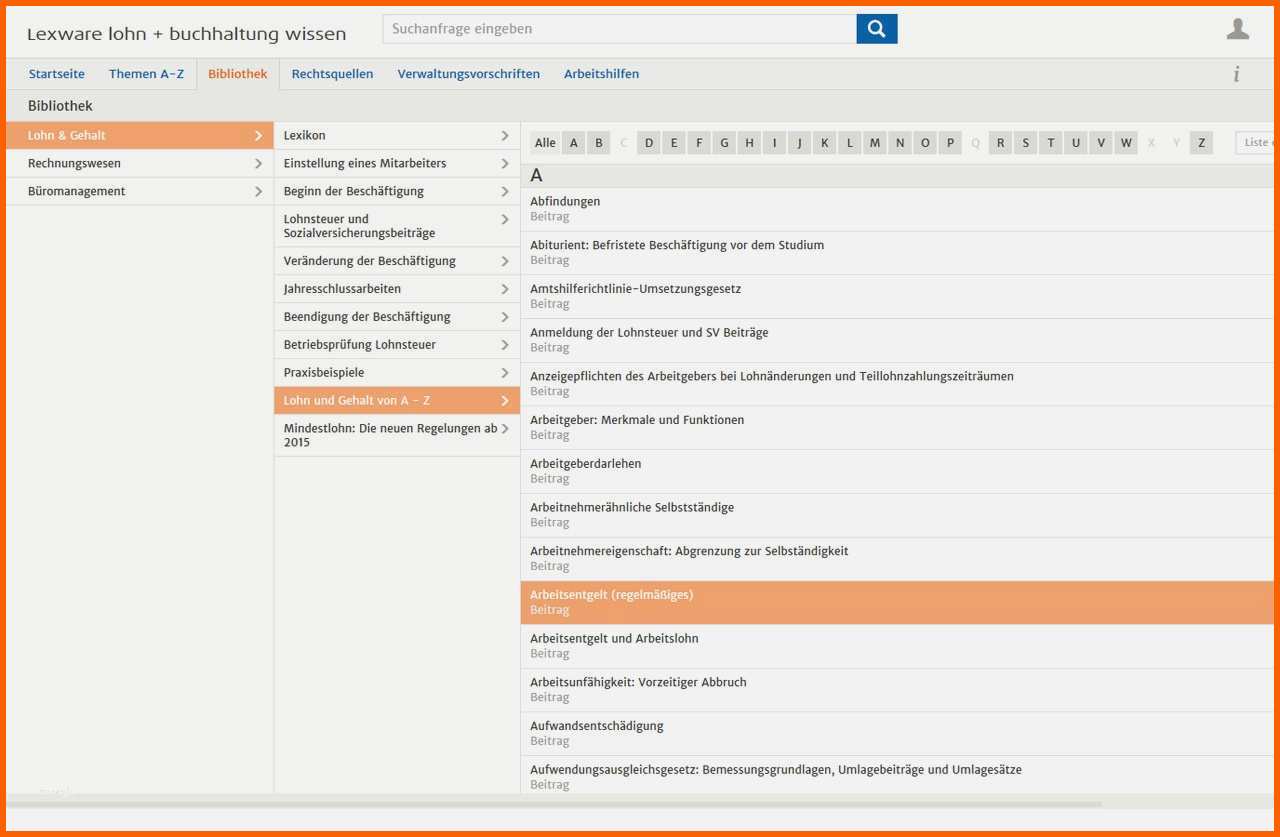Screen dimensions: 1280x837
Task: Select Lohn & Gehalt category
Action: point(140,136)
